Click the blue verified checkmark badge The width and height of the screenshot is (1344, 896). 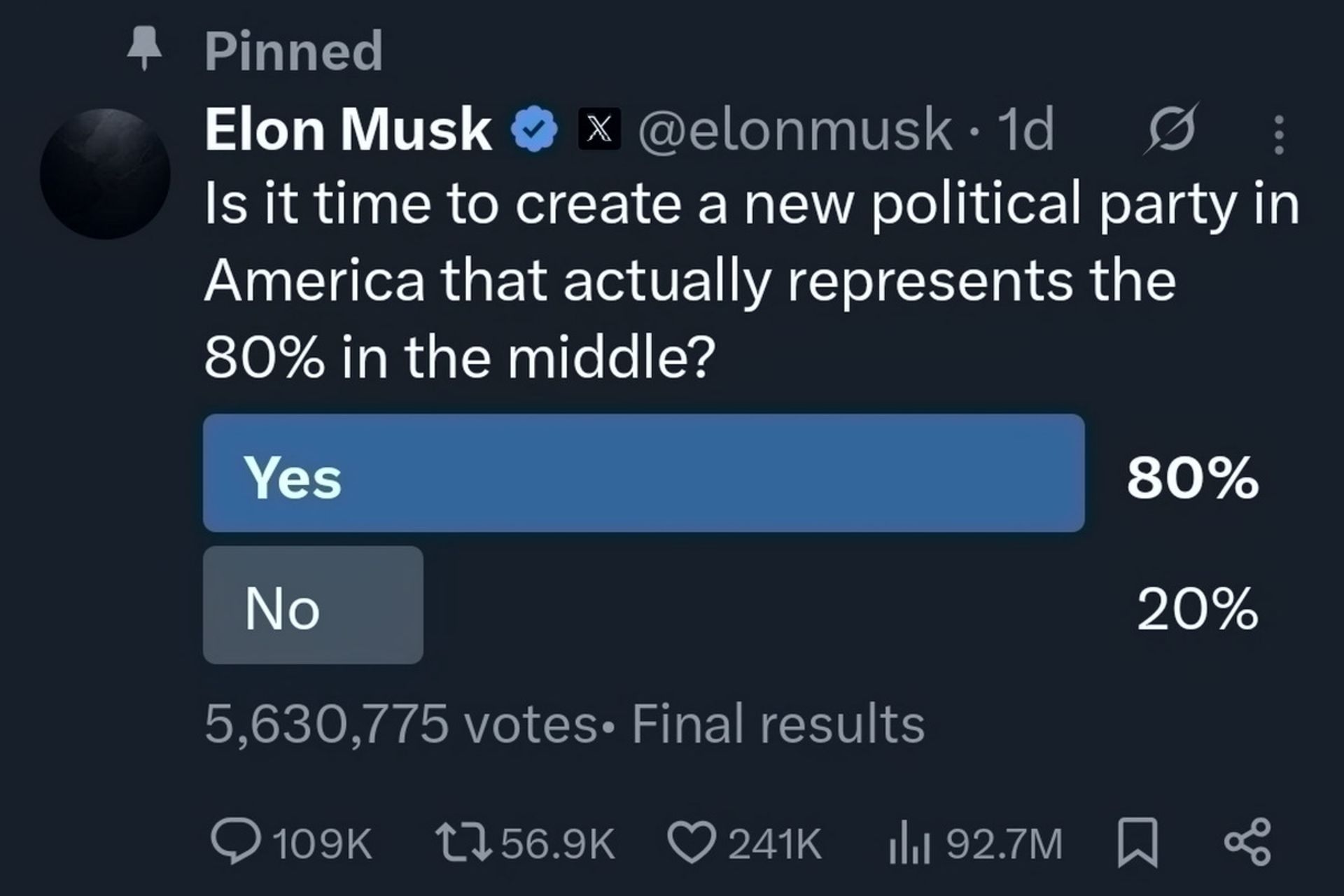click(534, 129)
